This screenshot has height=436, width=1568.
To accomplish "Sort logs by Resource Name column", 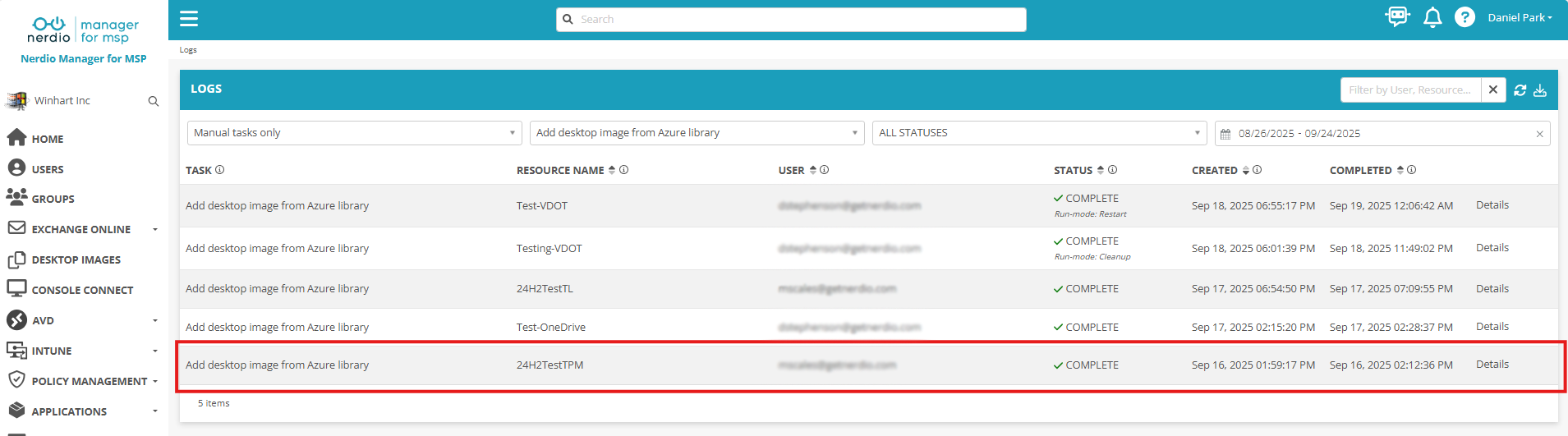I will pyautogui.click(x=612, y=170).
